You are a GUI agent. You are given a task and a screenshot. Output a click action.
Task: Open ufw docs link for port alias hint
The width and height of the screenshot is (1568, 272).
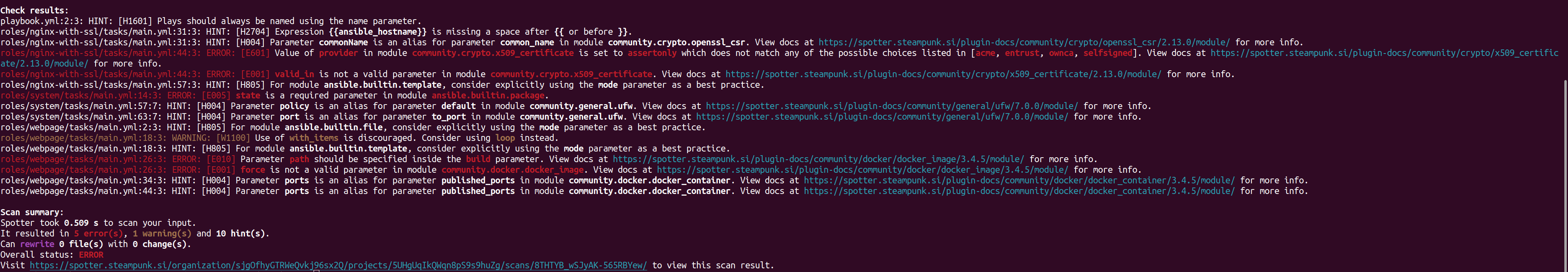[882, 117]
